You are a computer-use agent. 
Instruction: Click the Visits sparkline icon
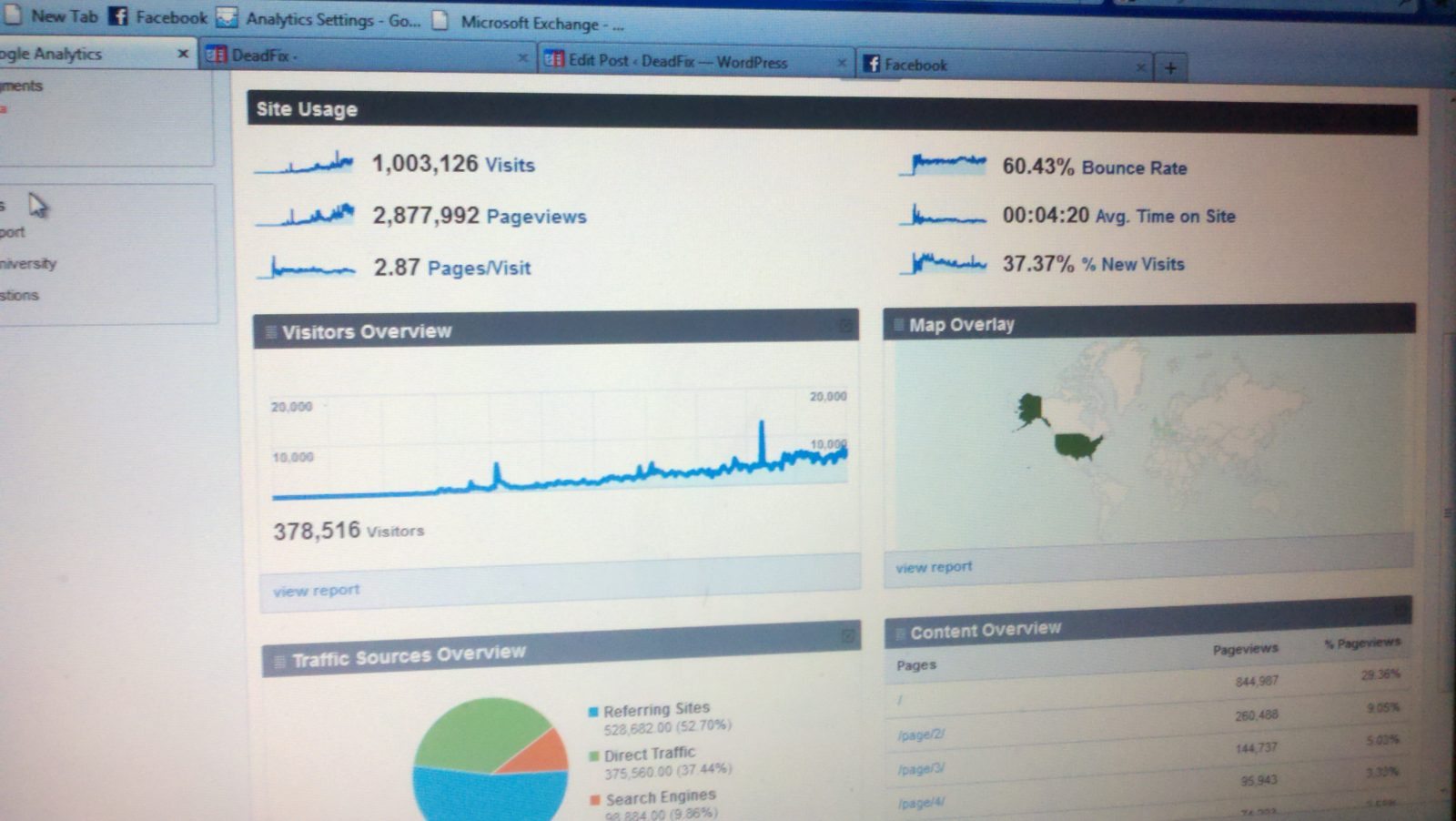[x=305, y=164]
